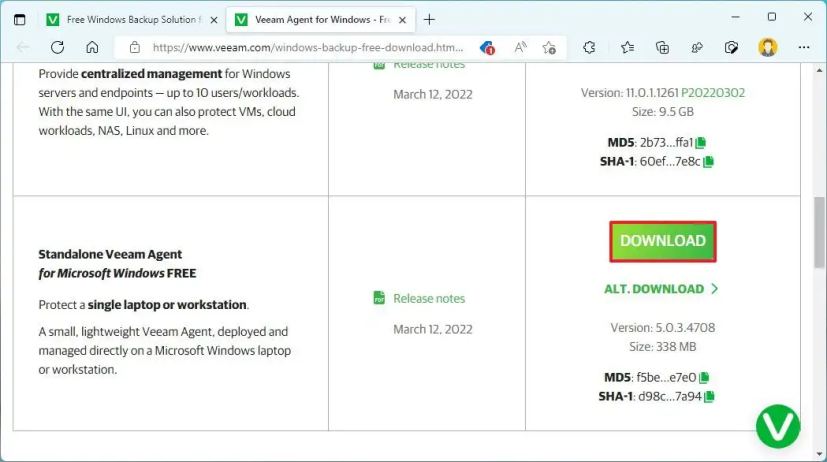Copy SHA-1 hash 60ef...7e8c
Viewport: 827px width, 462px height.
(708, 162)
